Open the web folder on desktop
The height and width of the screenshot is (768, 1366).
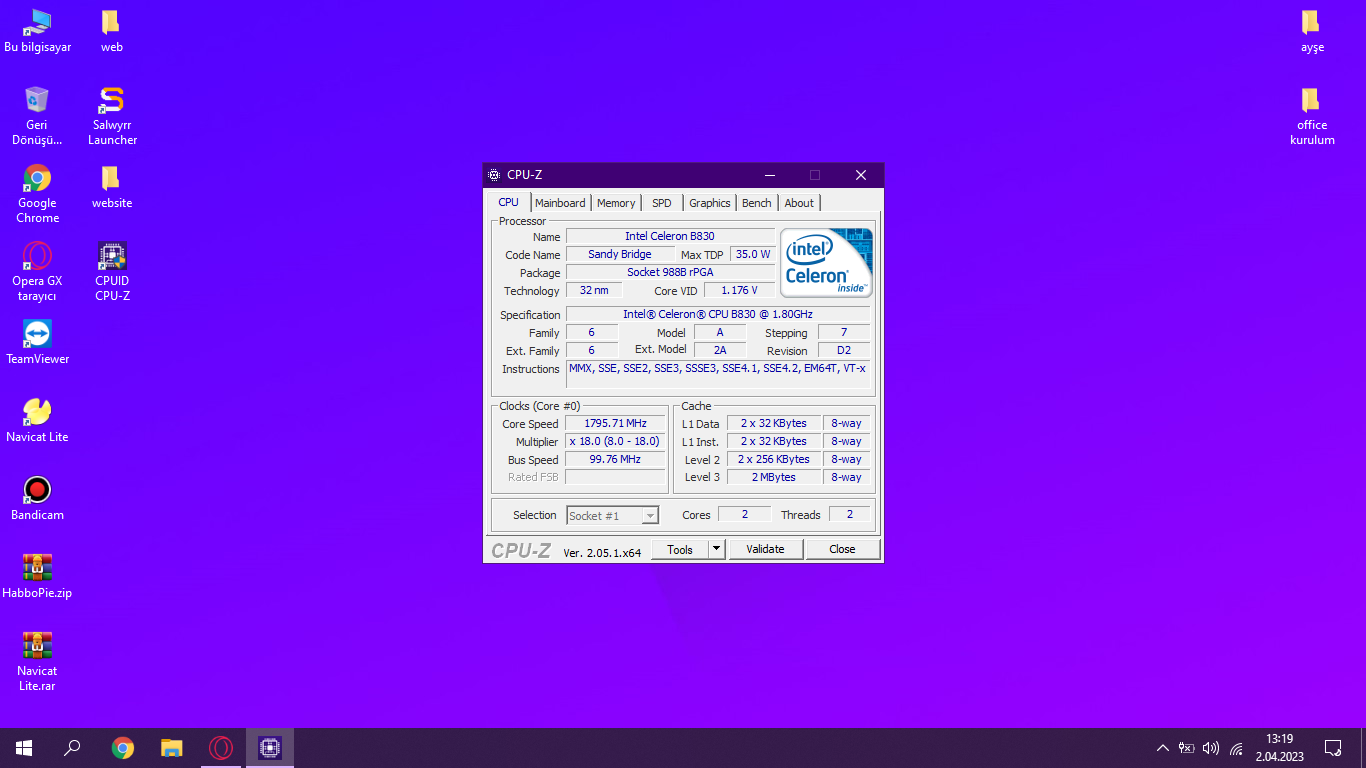pos(112,31)
